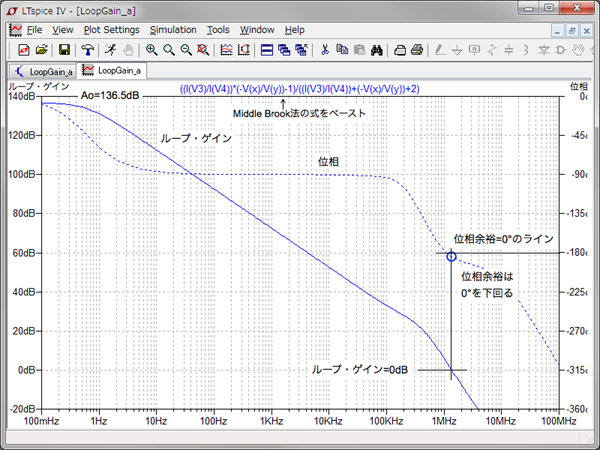600x450 pixels.
Task: Click the New Schematic toolbar icon
Action: [x=23, y=49]
